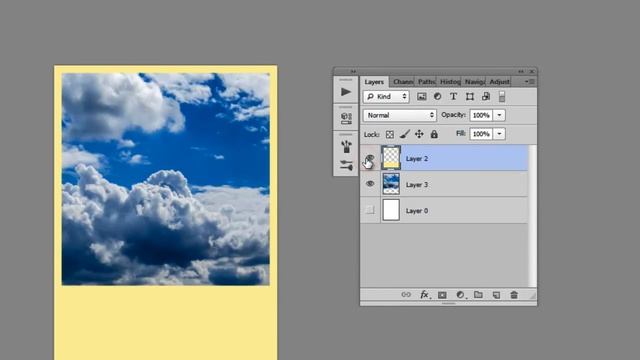
Task: Select Layer 3 clouds thumbnail
Action: click(x=391, y=184)
